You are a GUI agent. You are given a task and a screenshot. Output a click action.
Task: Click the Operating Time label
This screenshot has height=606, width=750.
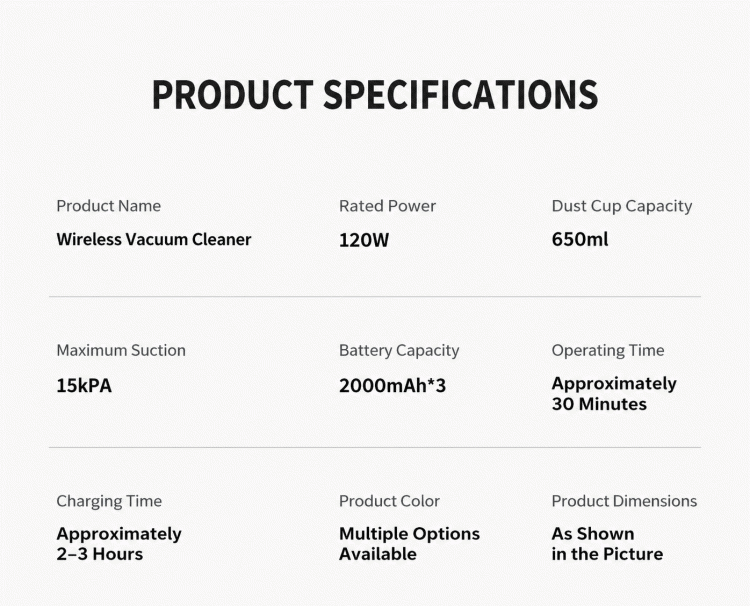click(x=608, y=351)
